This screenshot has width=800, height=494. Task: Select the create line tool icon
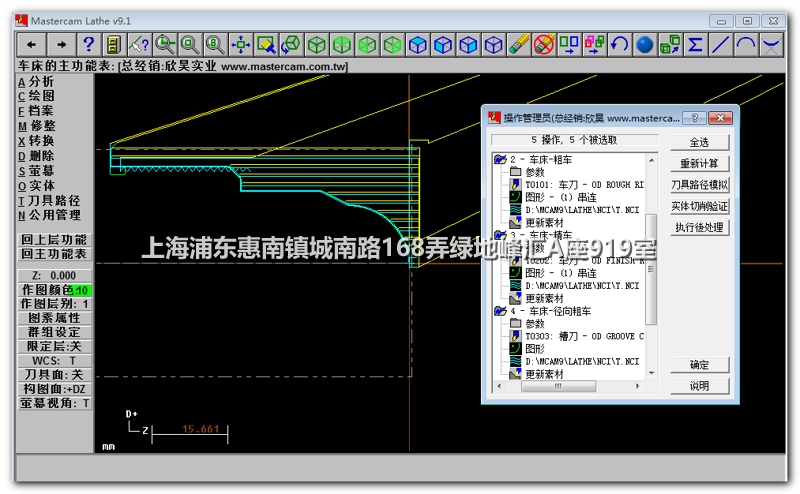tap(720, 44)
